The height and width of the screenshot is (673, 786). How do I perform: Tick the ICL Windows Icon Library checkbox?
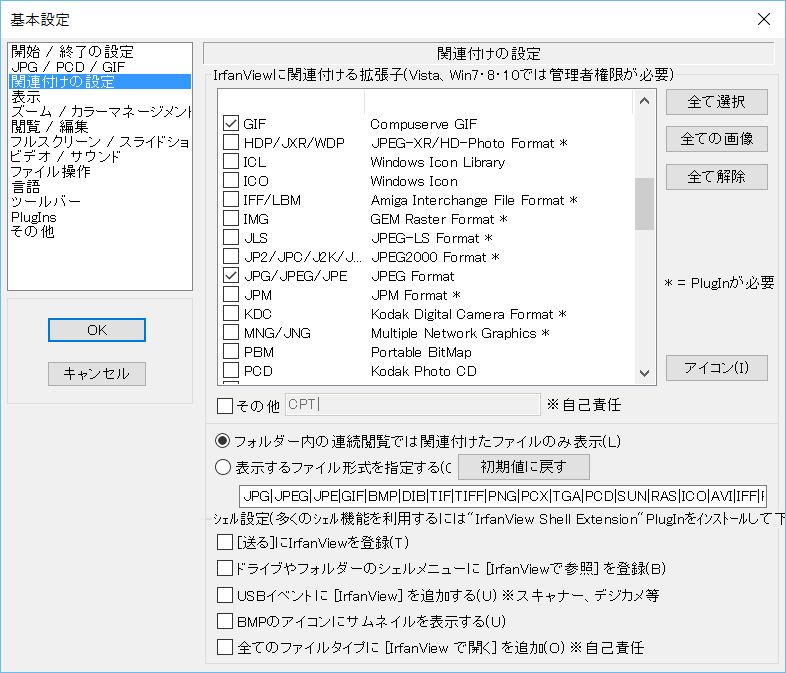(x=231, y=161)
